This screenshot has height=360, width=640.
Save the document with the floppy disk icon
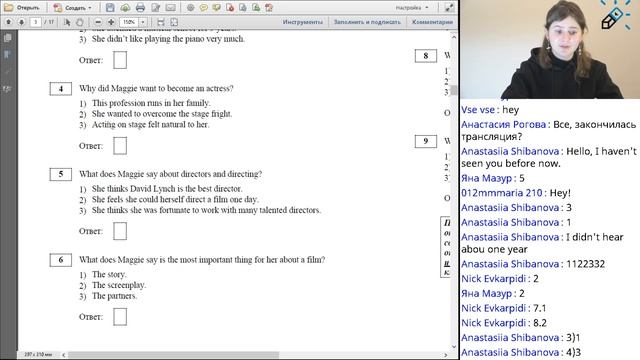coord(110,7)
